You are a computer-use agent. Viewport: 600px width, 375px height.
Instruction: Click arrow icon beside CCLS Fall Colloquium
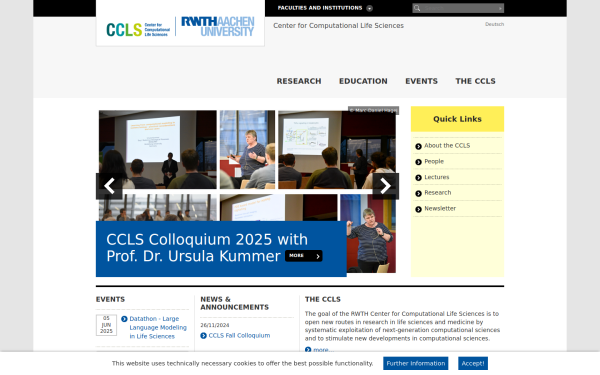204,336
